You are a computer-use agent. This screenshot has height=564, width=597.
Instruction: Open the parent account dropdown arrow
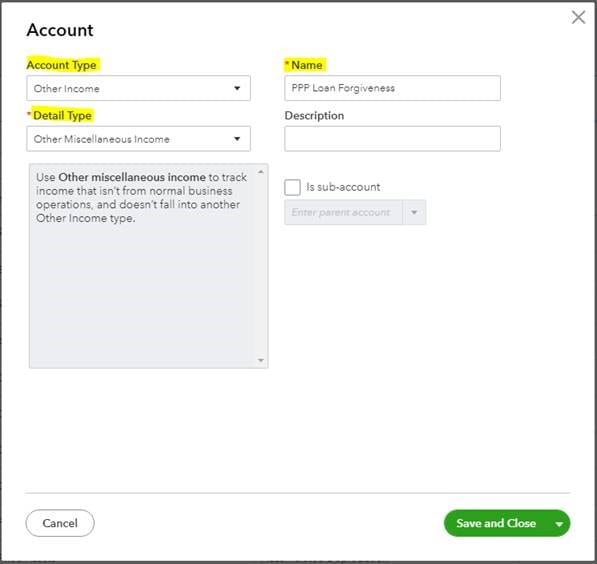pyautogui.click(x=414, y=212)
